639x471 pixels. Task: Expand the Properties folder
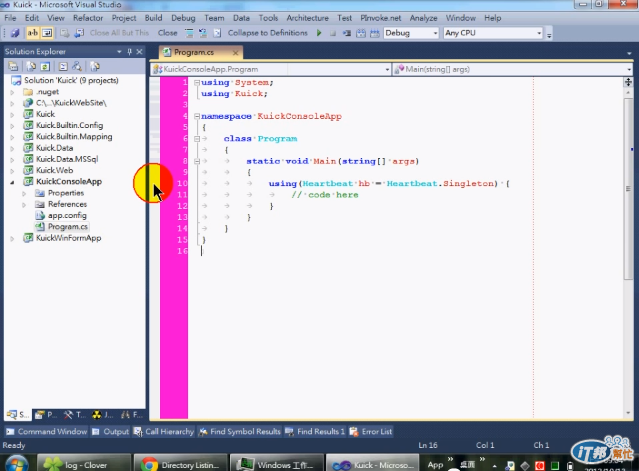[24, 193]
